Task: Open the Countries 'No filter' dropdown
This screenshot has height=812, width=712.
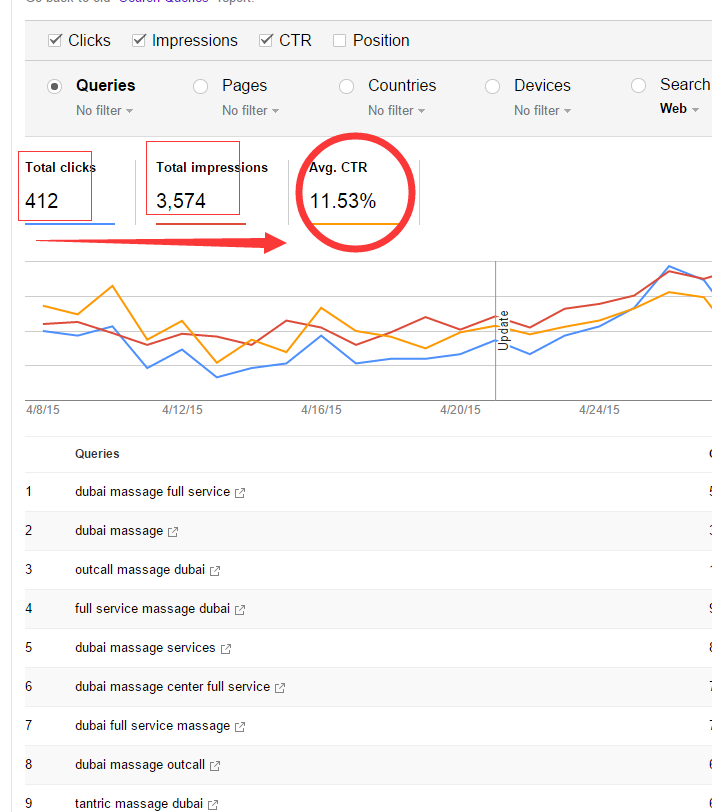Action: click(397, 111)
